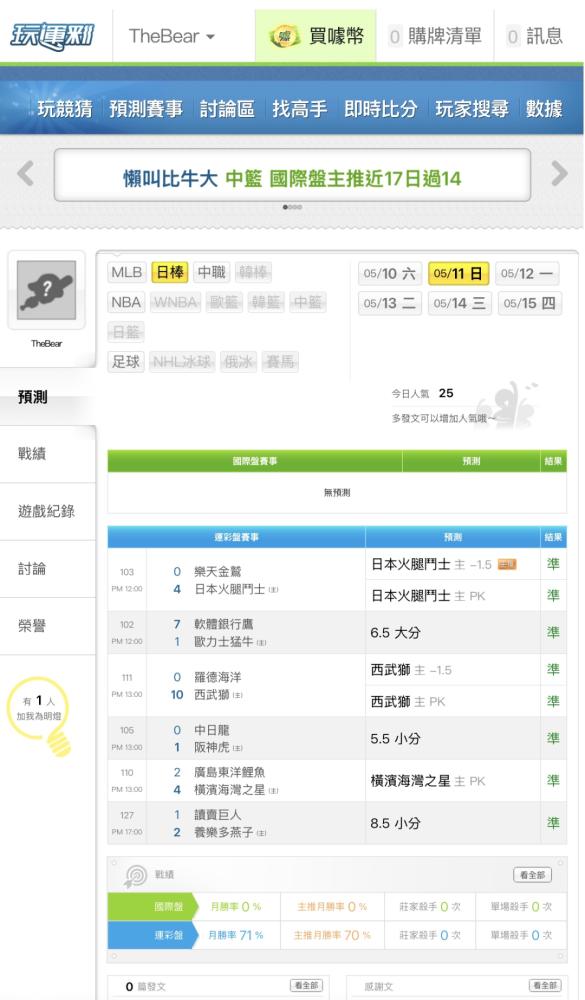
Task: Select the WNBA league filter
Action: coord(175,302)
